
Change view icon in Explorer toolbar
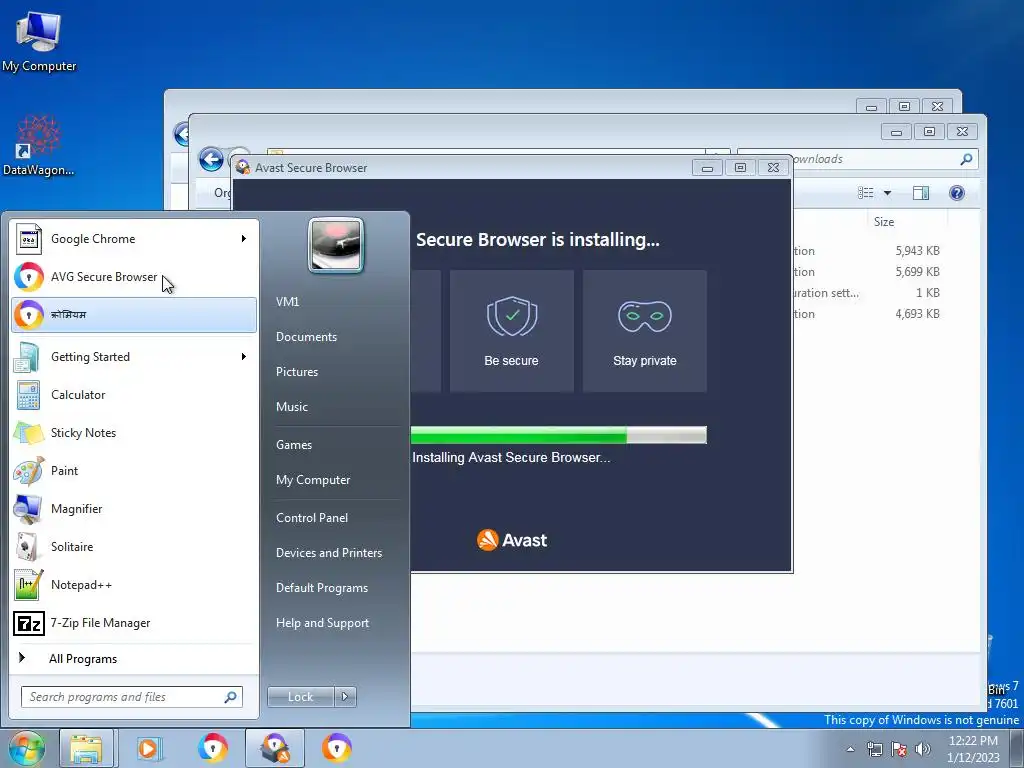(865, 193)
